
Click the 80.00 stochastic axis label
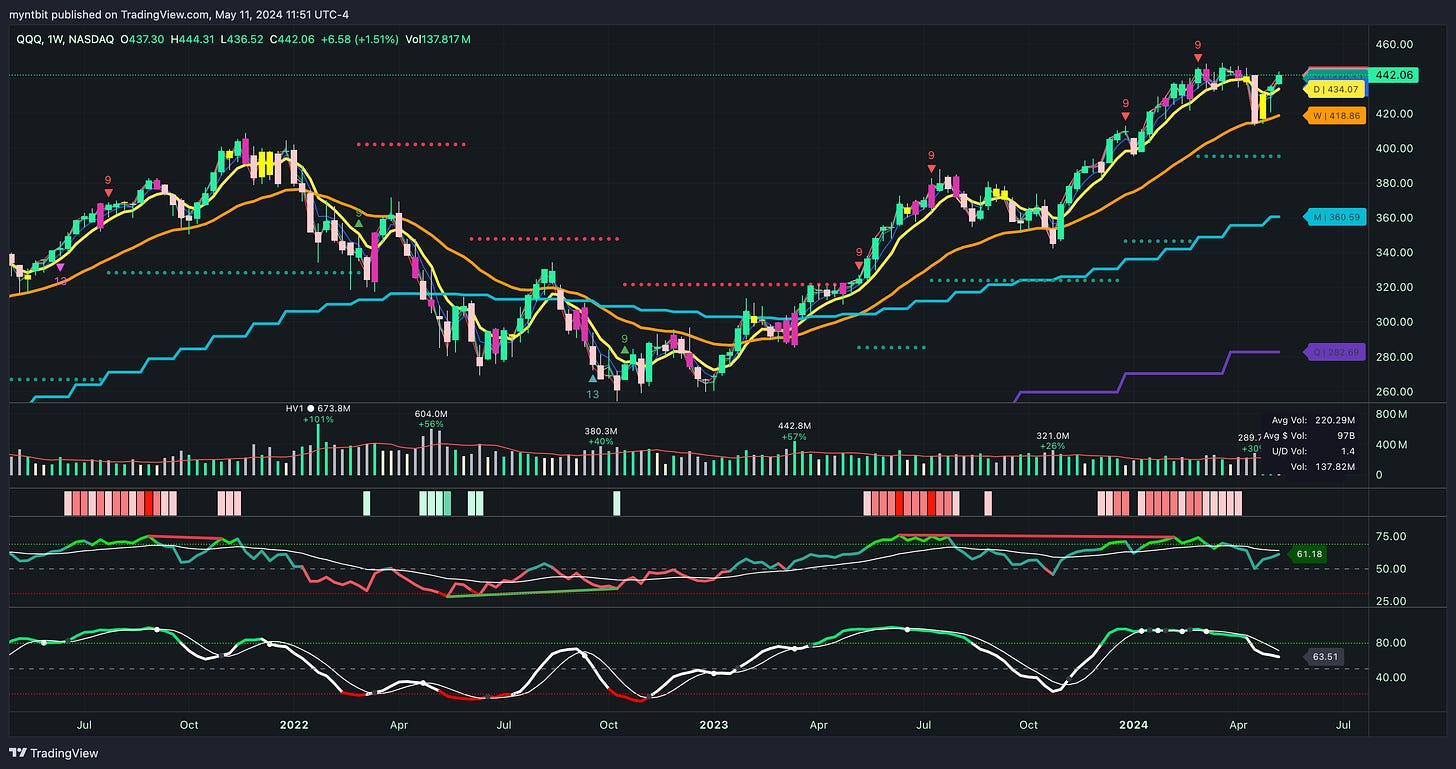pyautogui.click(x=1391, y=643)
